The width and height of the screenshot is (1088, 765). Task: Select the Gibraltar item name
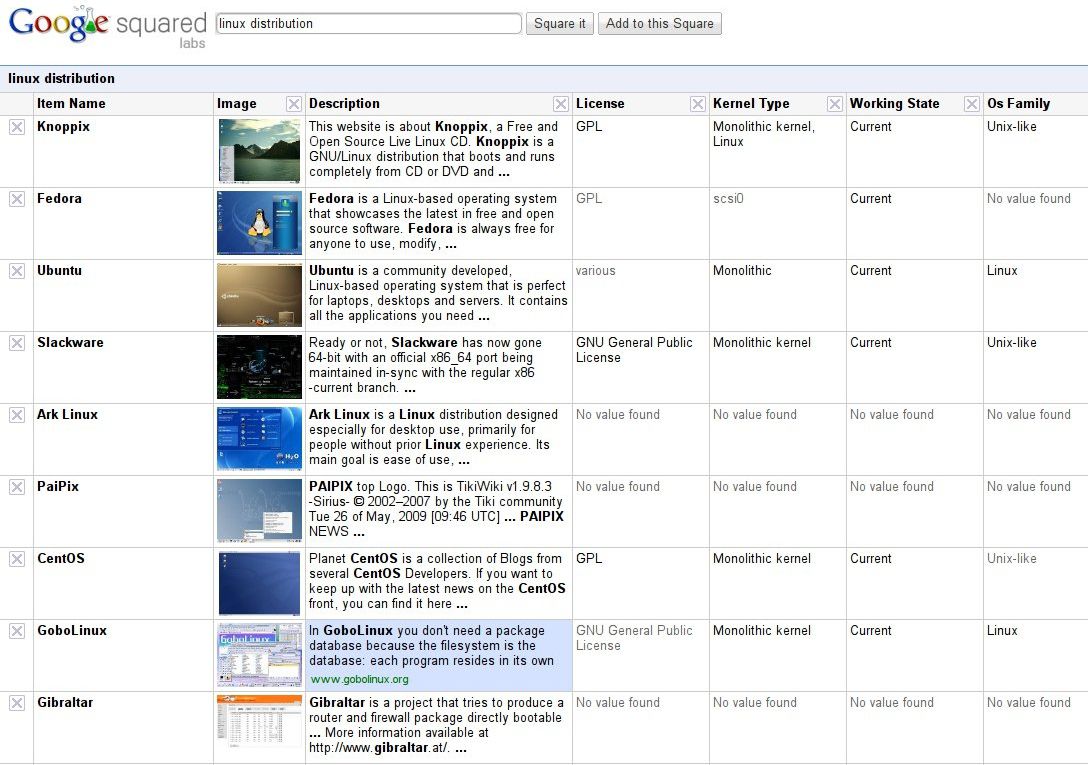[65, 703]
